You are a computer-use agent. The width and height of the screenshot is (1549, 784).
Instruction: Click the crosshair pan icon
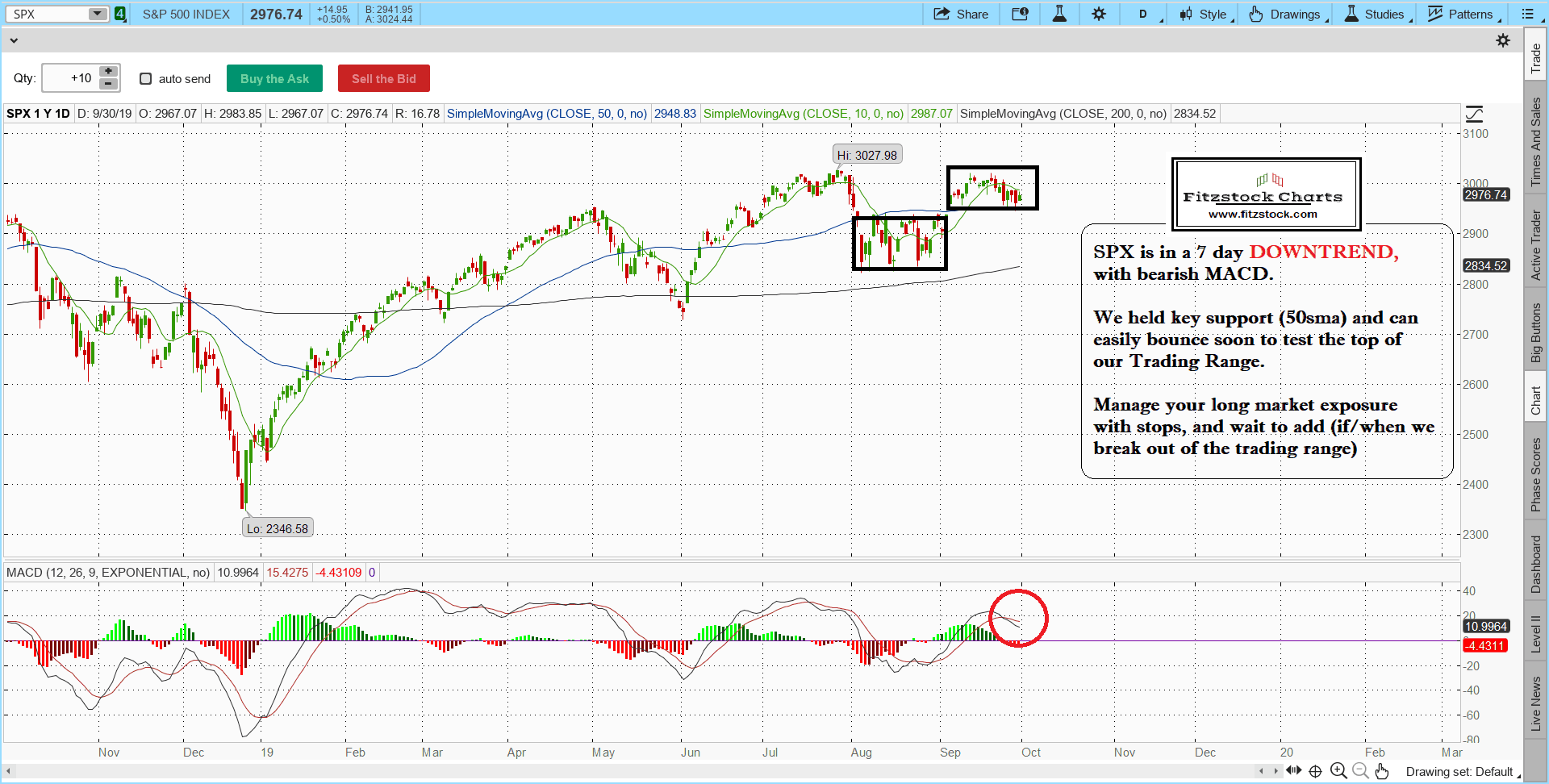coord(1315,771)
